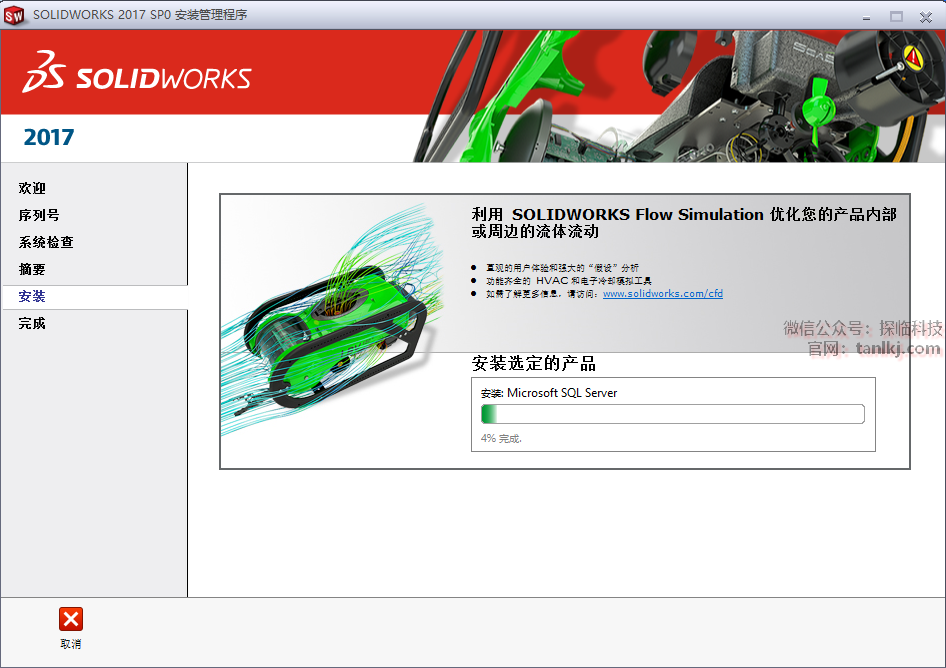The image size is (946, 668).
Task: Open the 系统检查 step
Action: click(x=46, y=242)
